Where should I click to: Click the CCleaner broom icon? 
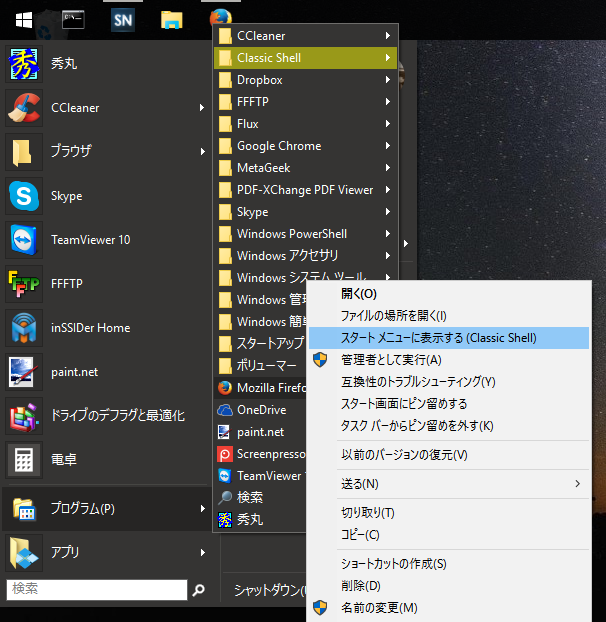click(24, 108)
